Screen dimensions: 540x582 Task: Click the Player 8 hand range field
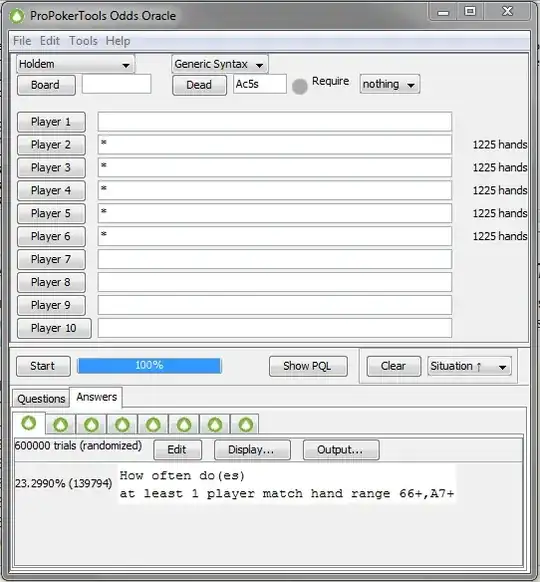(x=275, y=282)
